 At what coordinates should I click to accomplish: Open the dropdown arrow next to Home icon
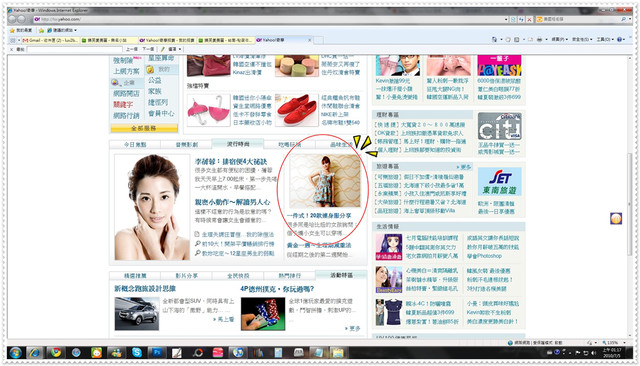click(x=501, y=40)
